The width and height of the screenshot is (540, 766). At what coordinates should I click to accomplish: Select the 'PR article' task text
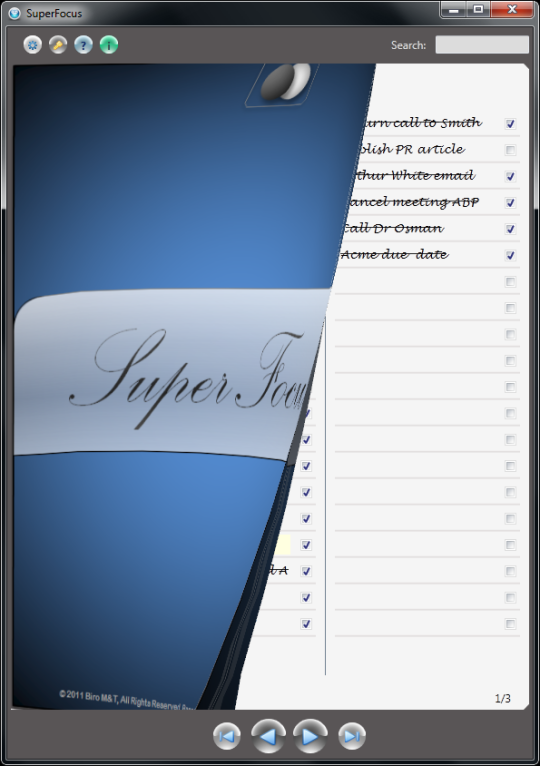(x=412, y=149)
